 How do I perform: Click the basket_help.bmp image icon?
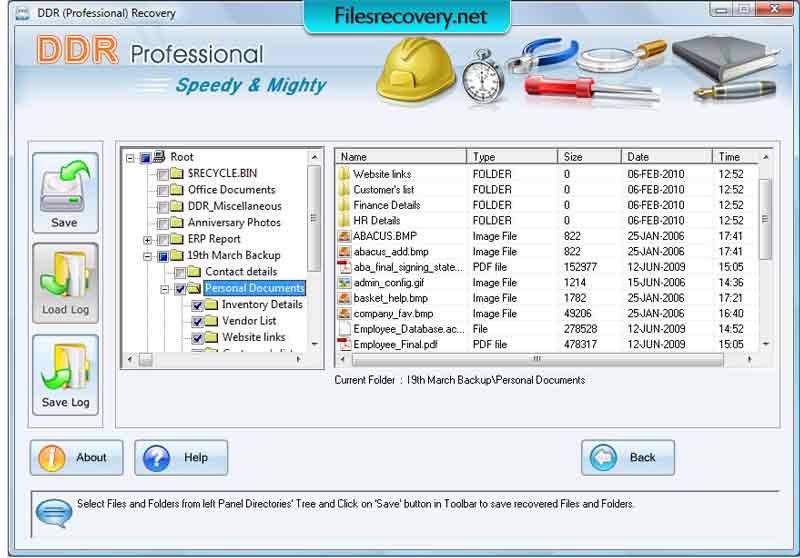pos(344,298)
